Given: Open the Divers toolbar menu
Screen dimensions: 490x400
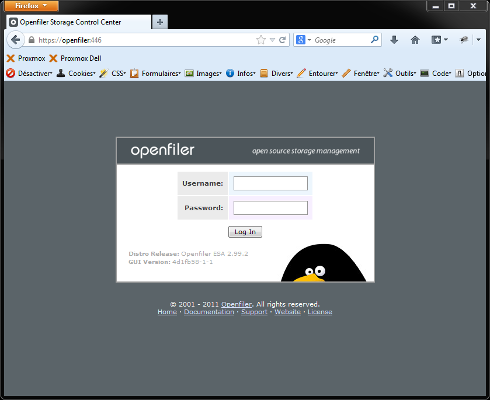Looking at the screenshot, I should pyautogui.click(x=276, y=73).
